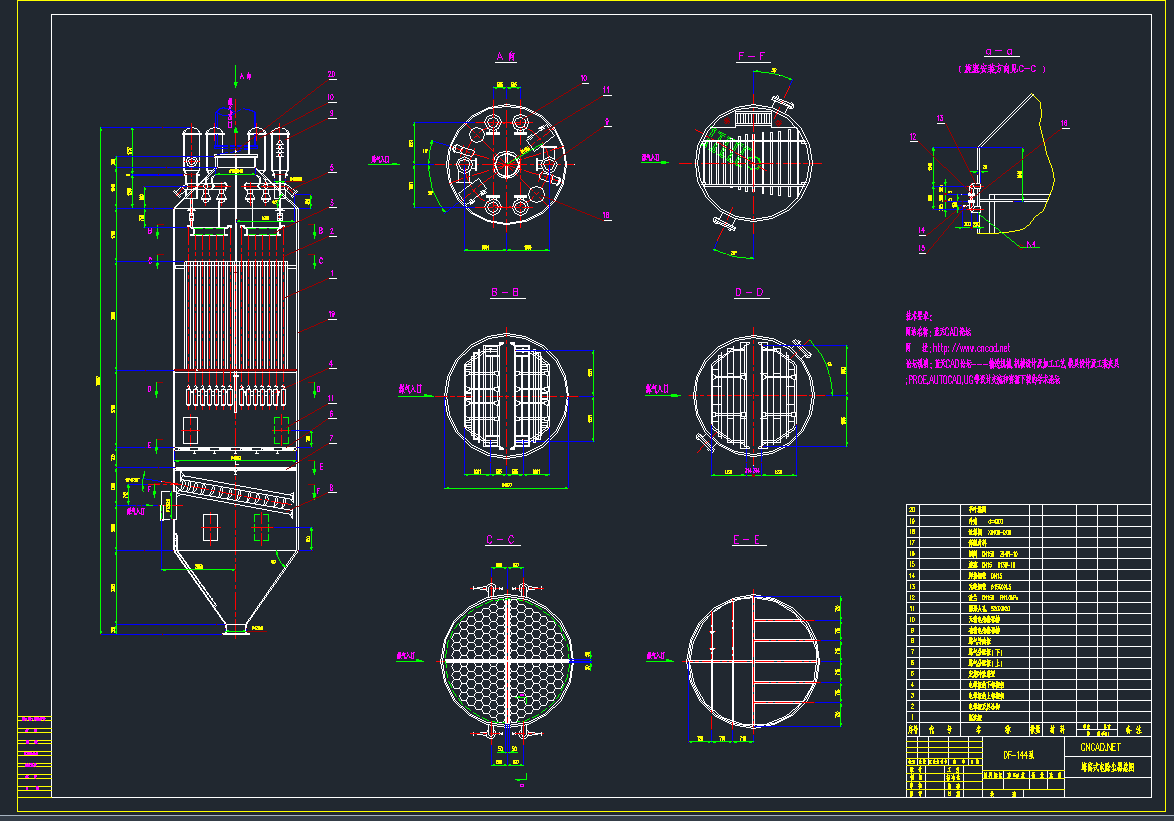
Task: Click the center circle of the A向 view
Action: [x=507, y=163]
